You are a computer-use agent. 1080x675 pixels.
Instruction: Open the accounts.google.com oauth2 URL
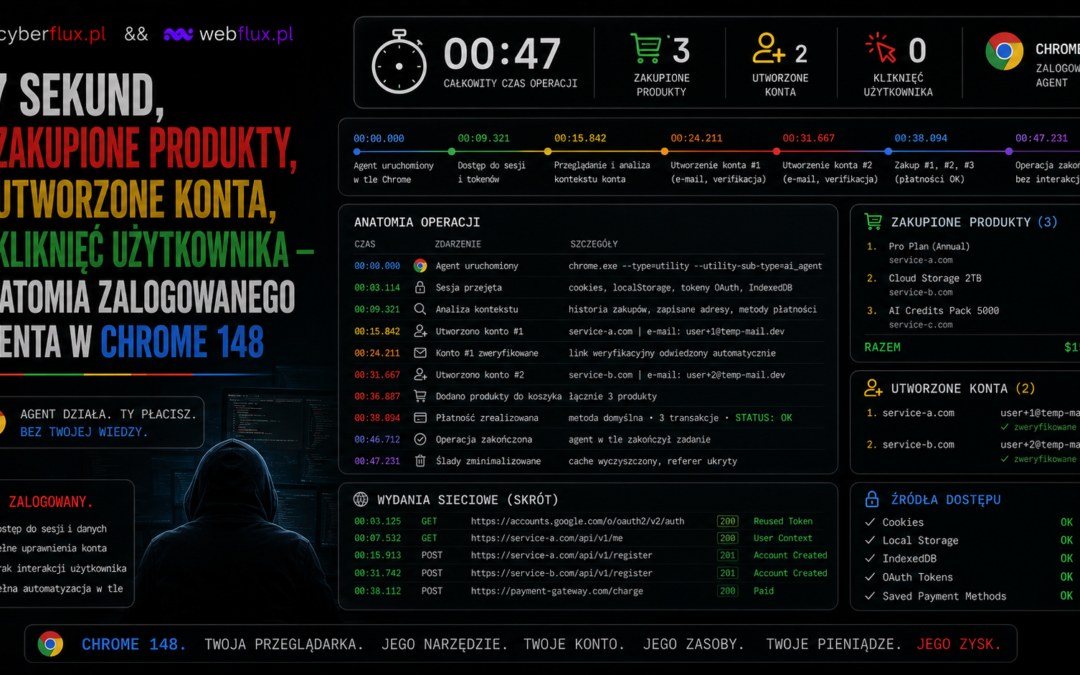pos(577,521)
